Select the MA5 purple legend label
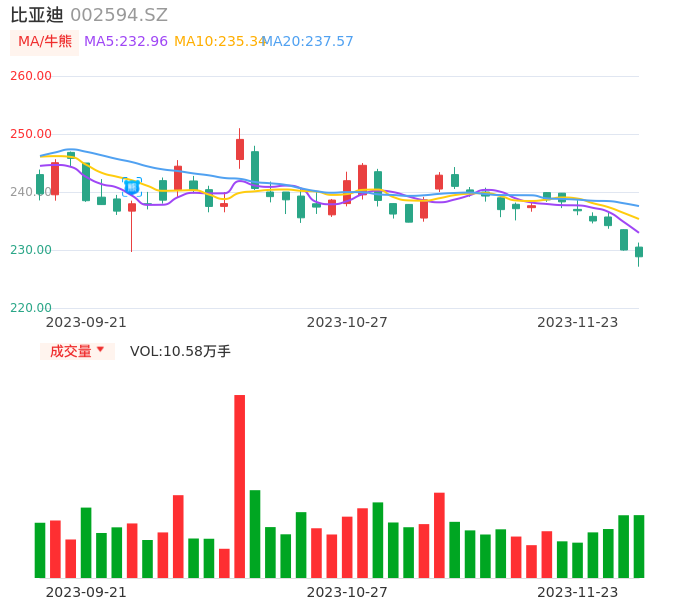The width and height of the screenshot is (686, 606). [126, 42]
